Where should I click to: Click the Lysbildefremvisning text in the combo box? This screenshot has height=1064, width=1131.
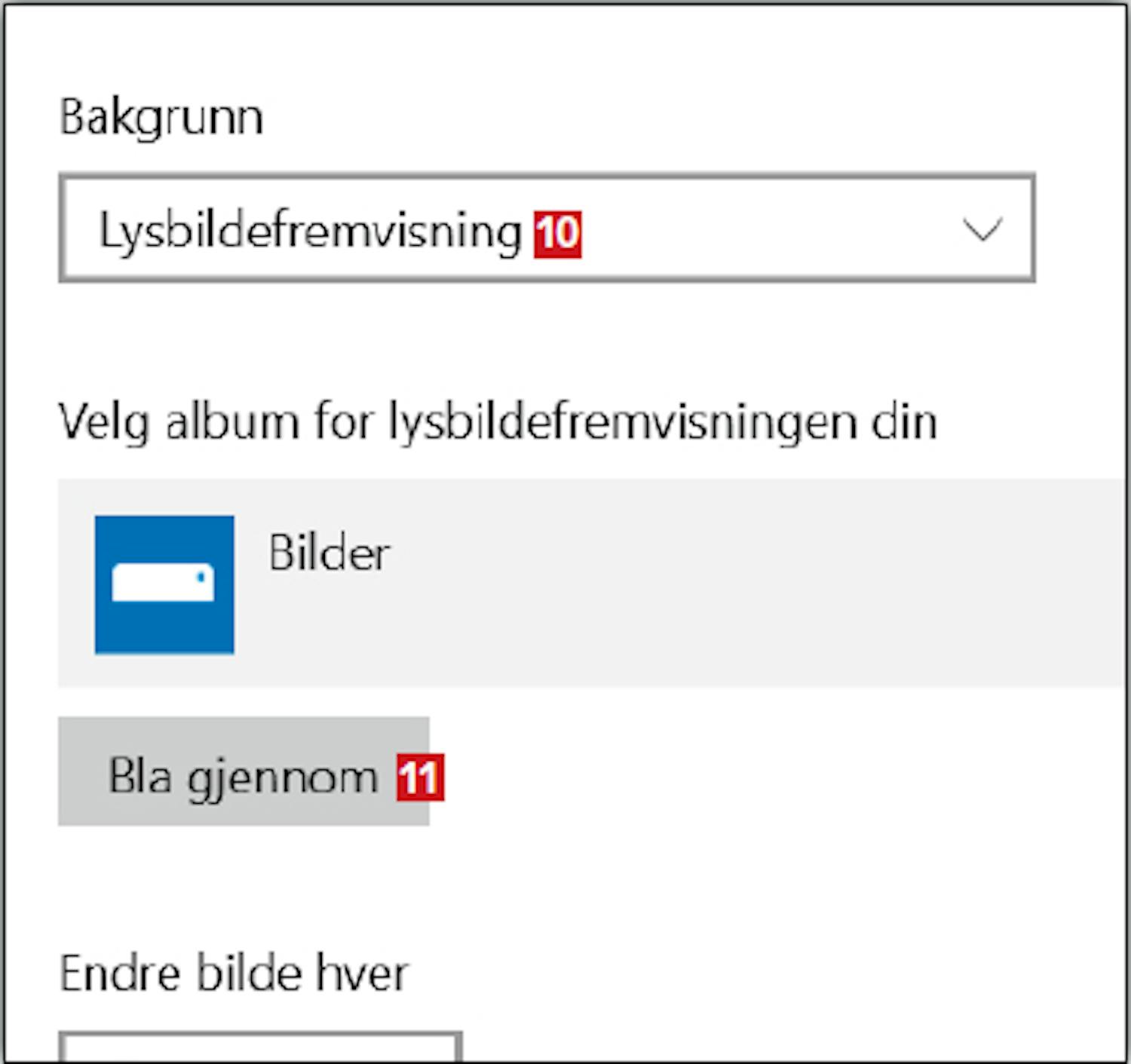tap(311, 232)
